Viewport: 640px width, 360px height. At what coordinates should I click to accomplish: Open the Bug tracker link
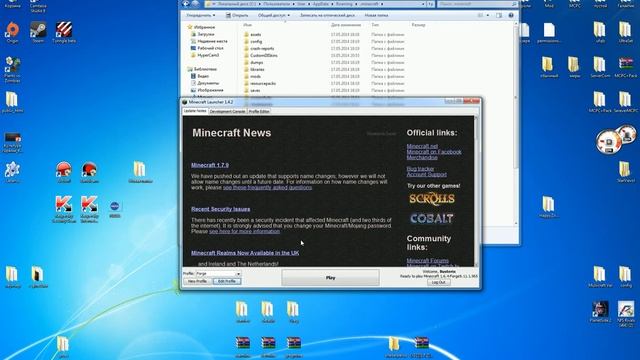tap(420, 169)
